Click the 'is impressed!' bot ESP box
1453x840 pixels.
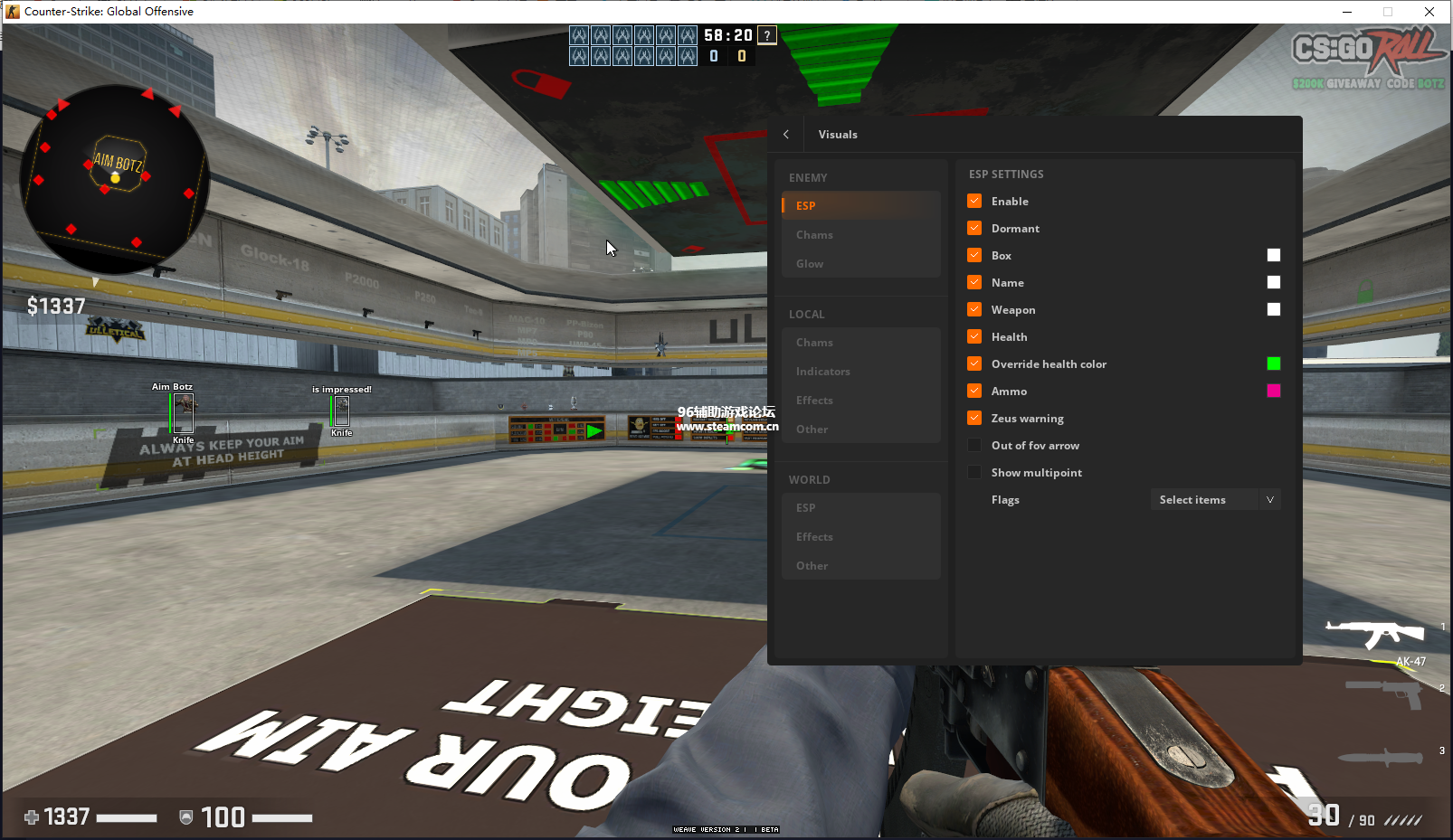[x=341, y=411]
